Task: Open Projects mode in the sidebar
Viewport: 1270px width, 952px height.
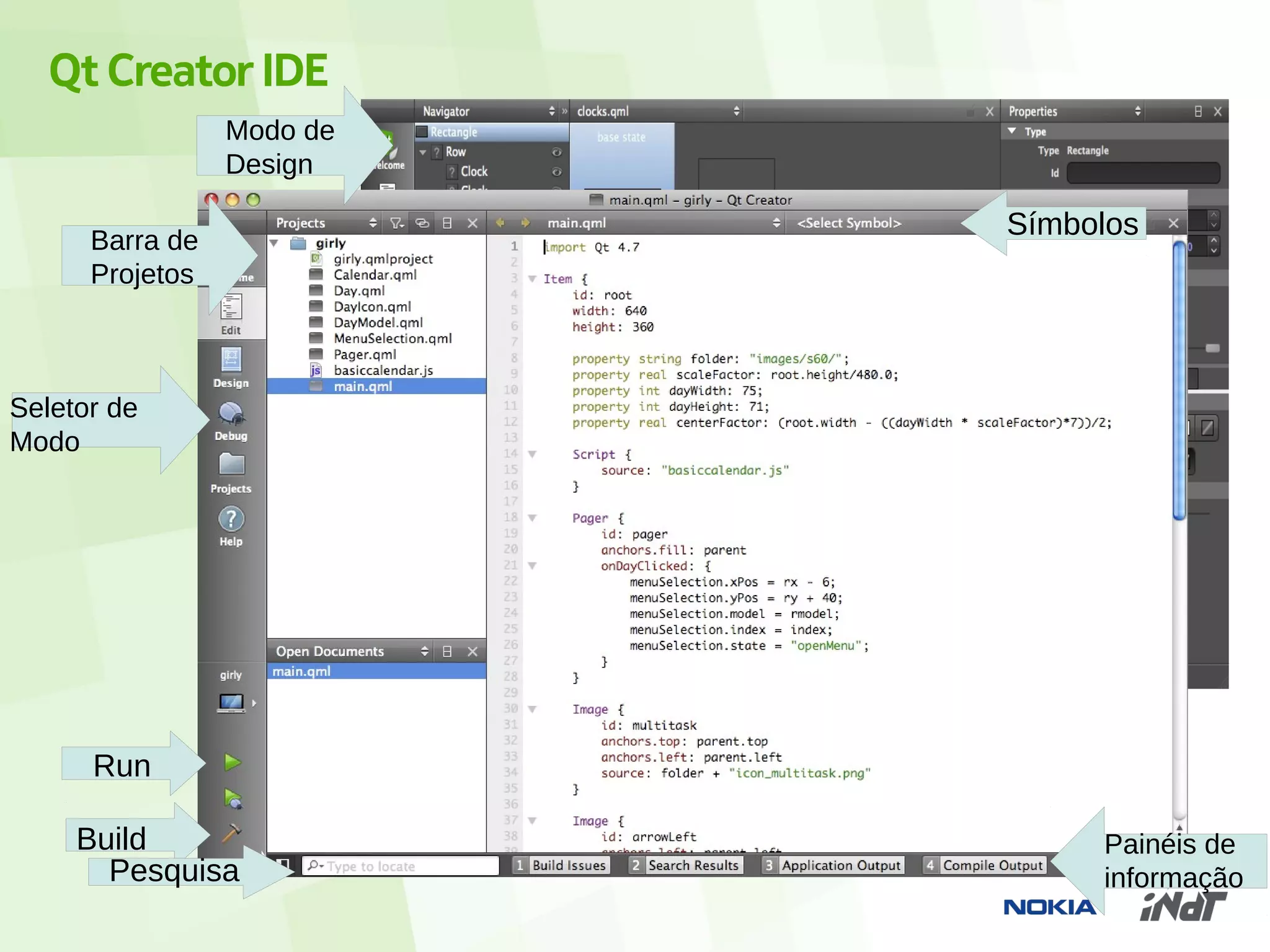Action: pos(231,474)
